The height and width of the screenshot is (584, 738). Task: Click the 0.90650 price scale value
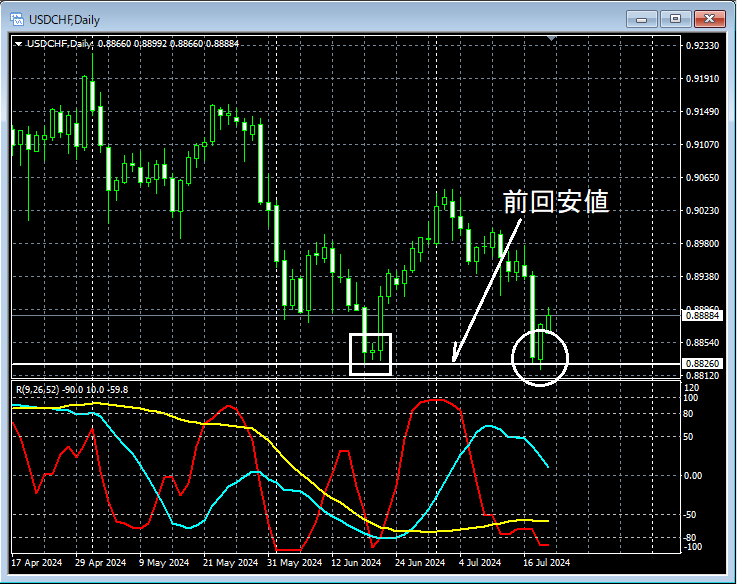click(703, 177)
